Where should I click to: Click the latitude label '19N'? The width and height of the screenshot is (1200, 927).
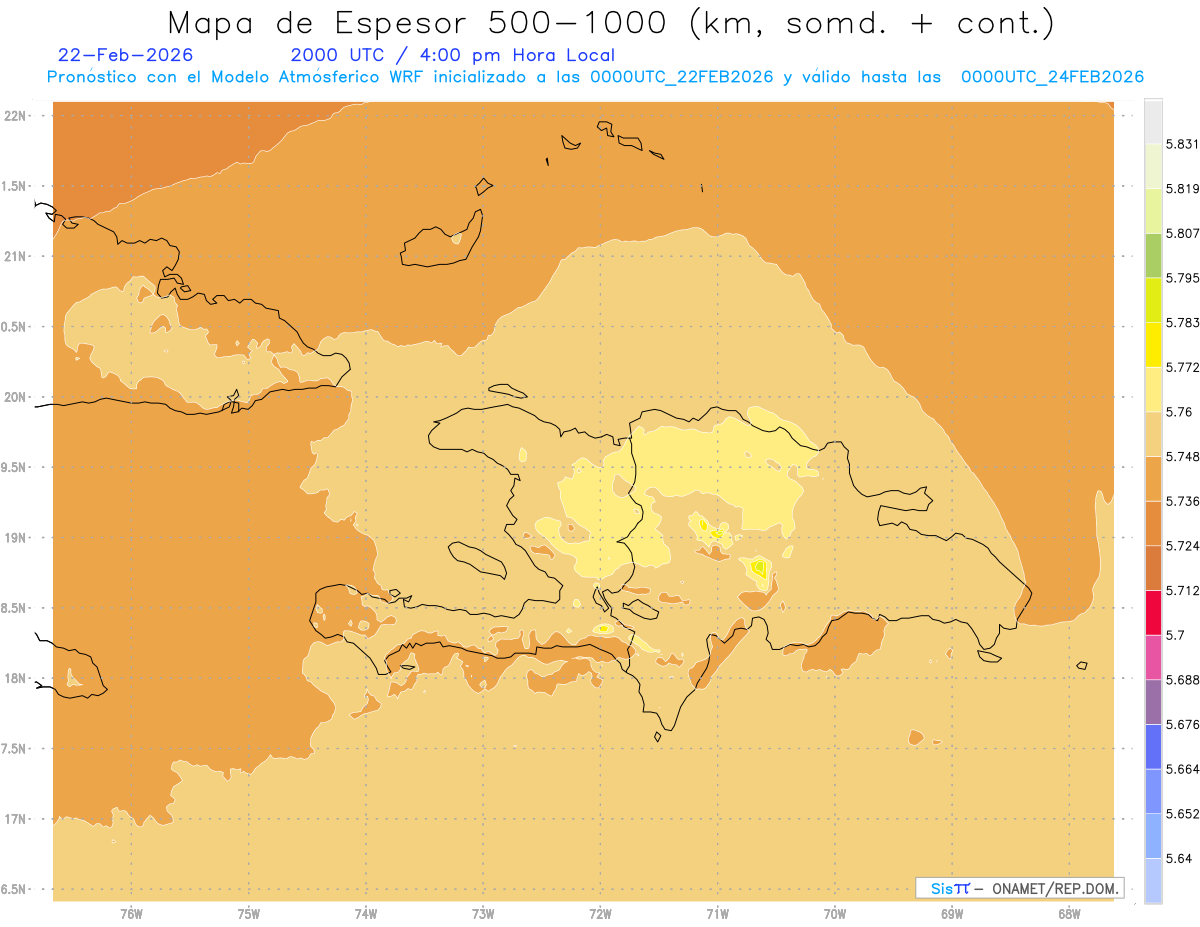click(17, 537)
